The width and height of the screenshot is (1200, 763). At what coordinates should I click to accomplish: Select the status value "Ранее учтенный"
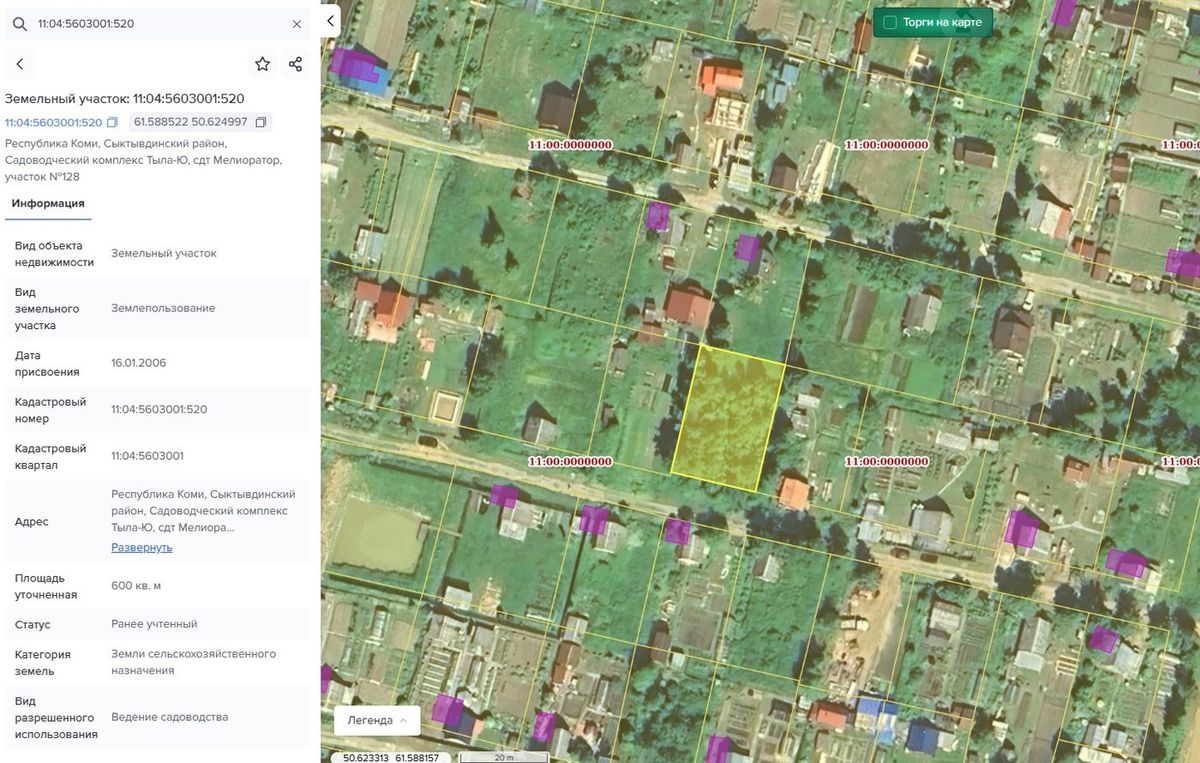(154, 624)
